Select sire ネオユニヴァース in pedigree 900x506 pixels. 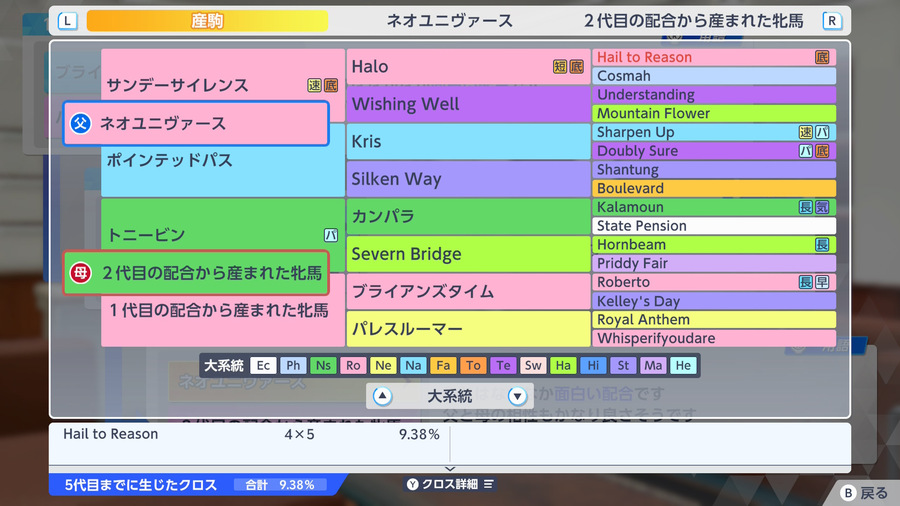tap(196, 123)
